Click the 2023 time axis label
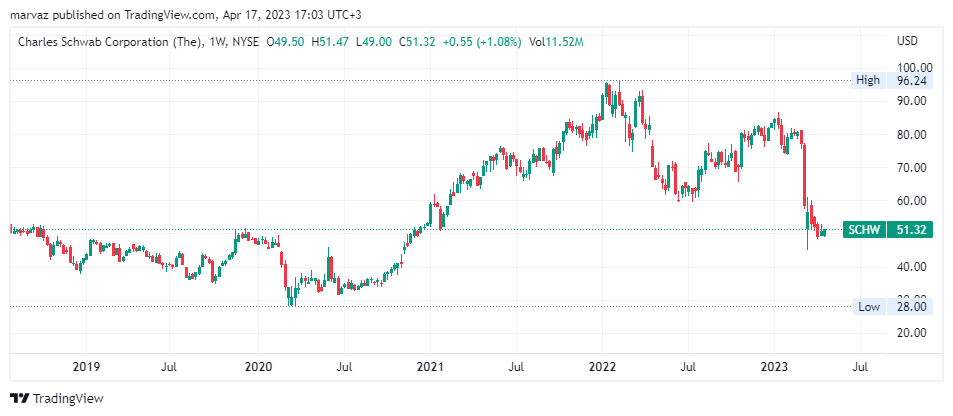This screenshot has height=416, width=953. pos(775,367)
